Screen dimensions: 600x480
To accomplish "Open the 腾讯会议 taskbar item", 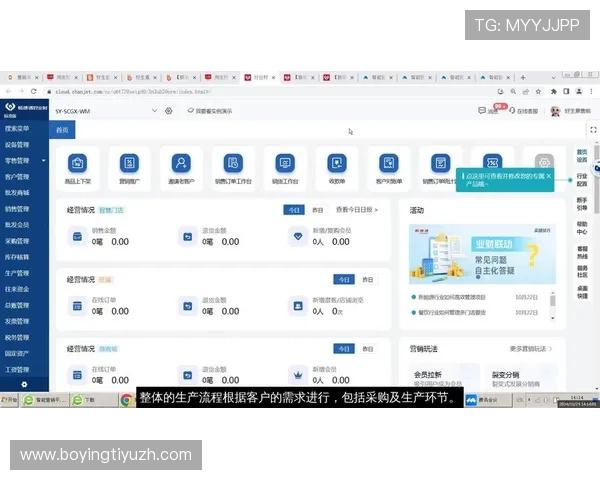I will [x=488, y=400].
